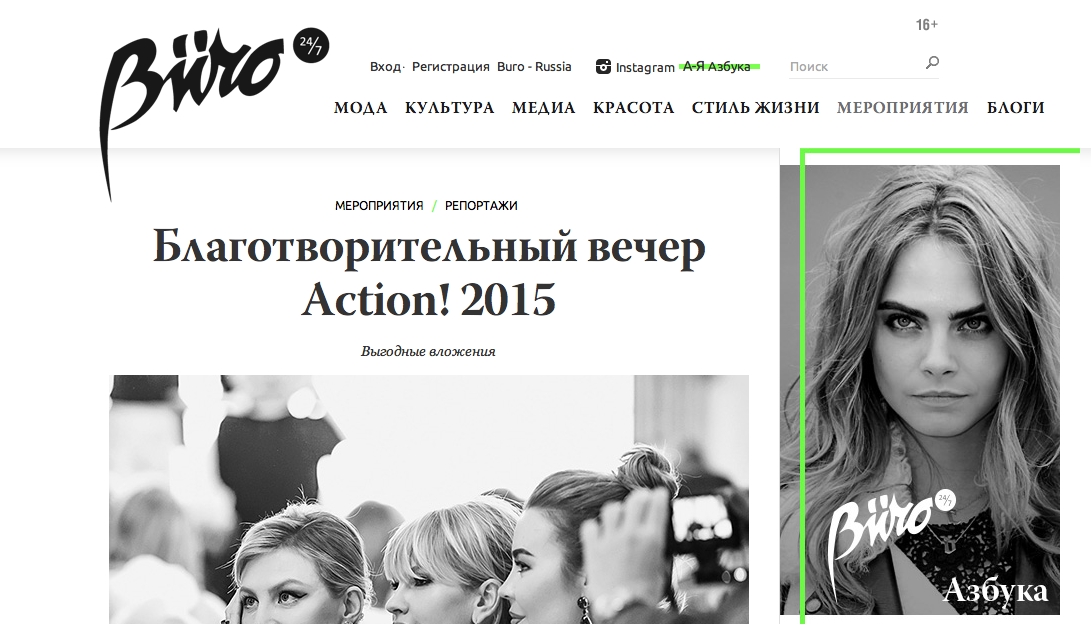1091x624 pixels.
Task: Open the МОДА menu section
Action: tap(360, 108)
